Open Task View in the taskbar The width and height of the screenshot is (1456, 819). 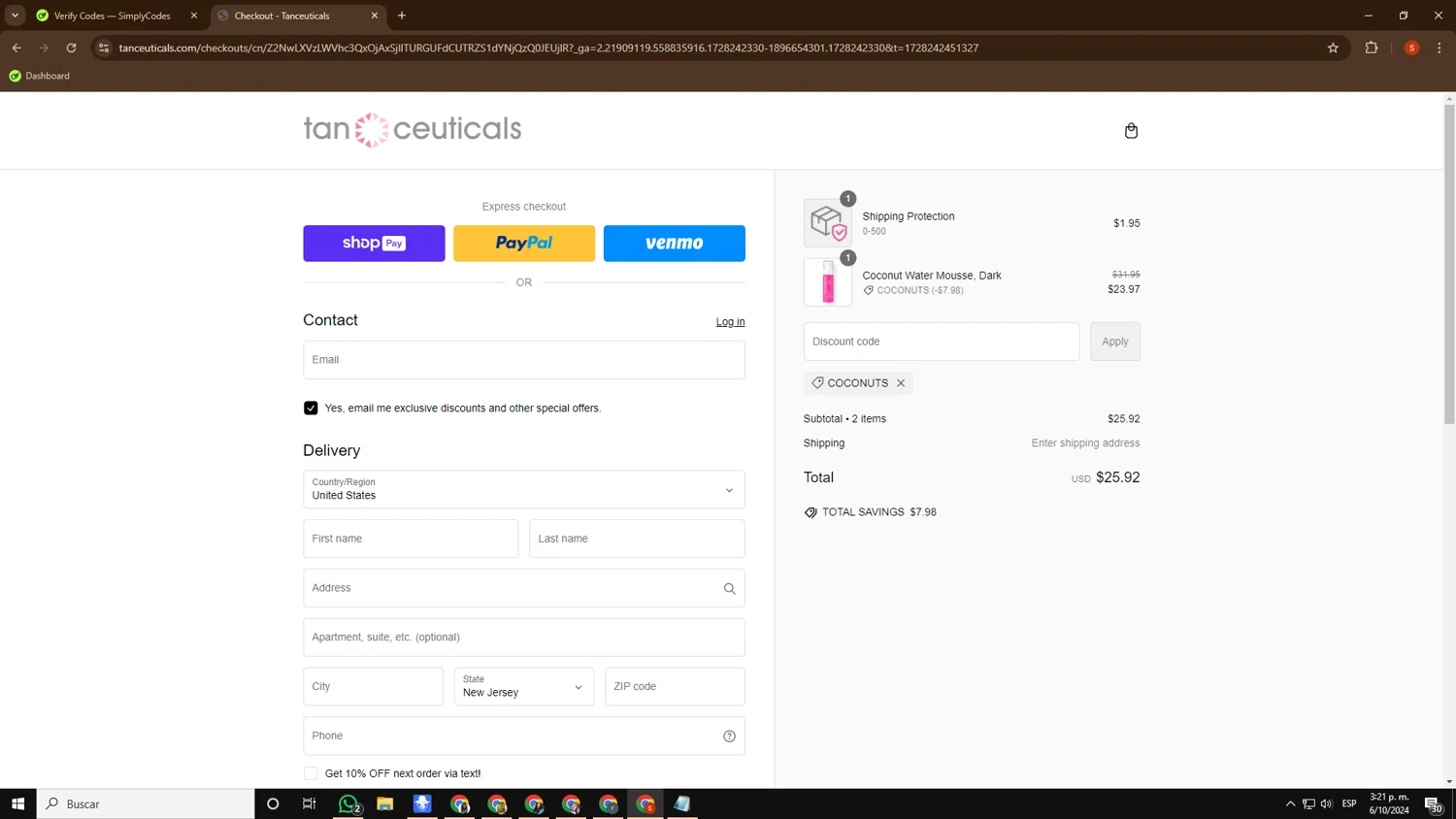point(310,803)
